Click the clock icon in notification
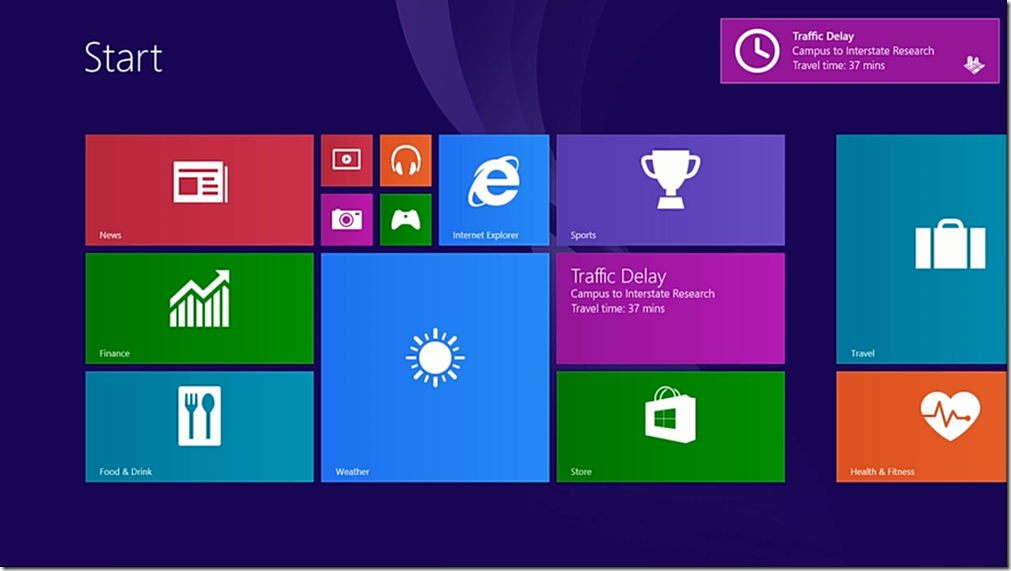The height and width of the screenshot is (571, 1011). click(x=757, y=51)
